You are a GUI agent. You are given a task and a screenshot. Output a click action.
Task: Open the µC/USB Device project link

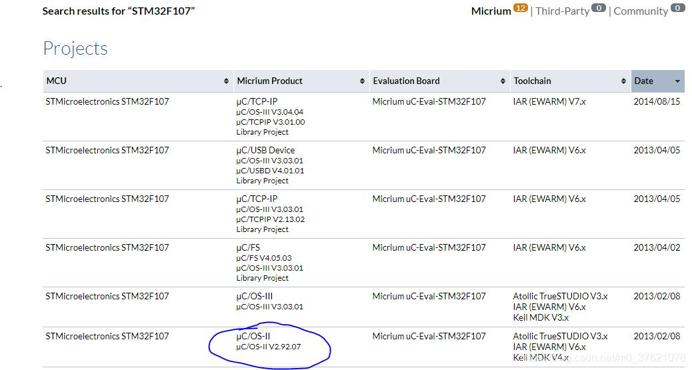point(265,151)
